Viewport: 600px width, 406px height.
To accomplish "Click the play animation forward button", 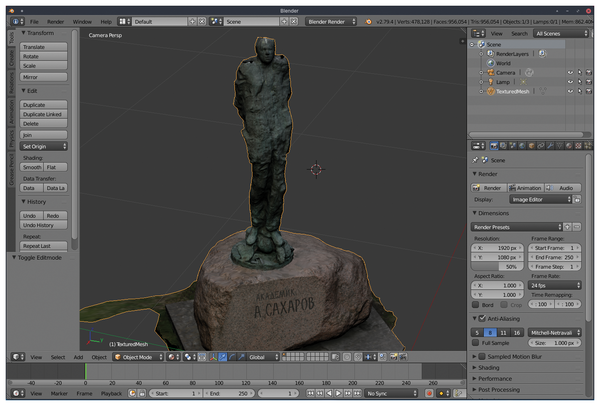I will point(338,393).
